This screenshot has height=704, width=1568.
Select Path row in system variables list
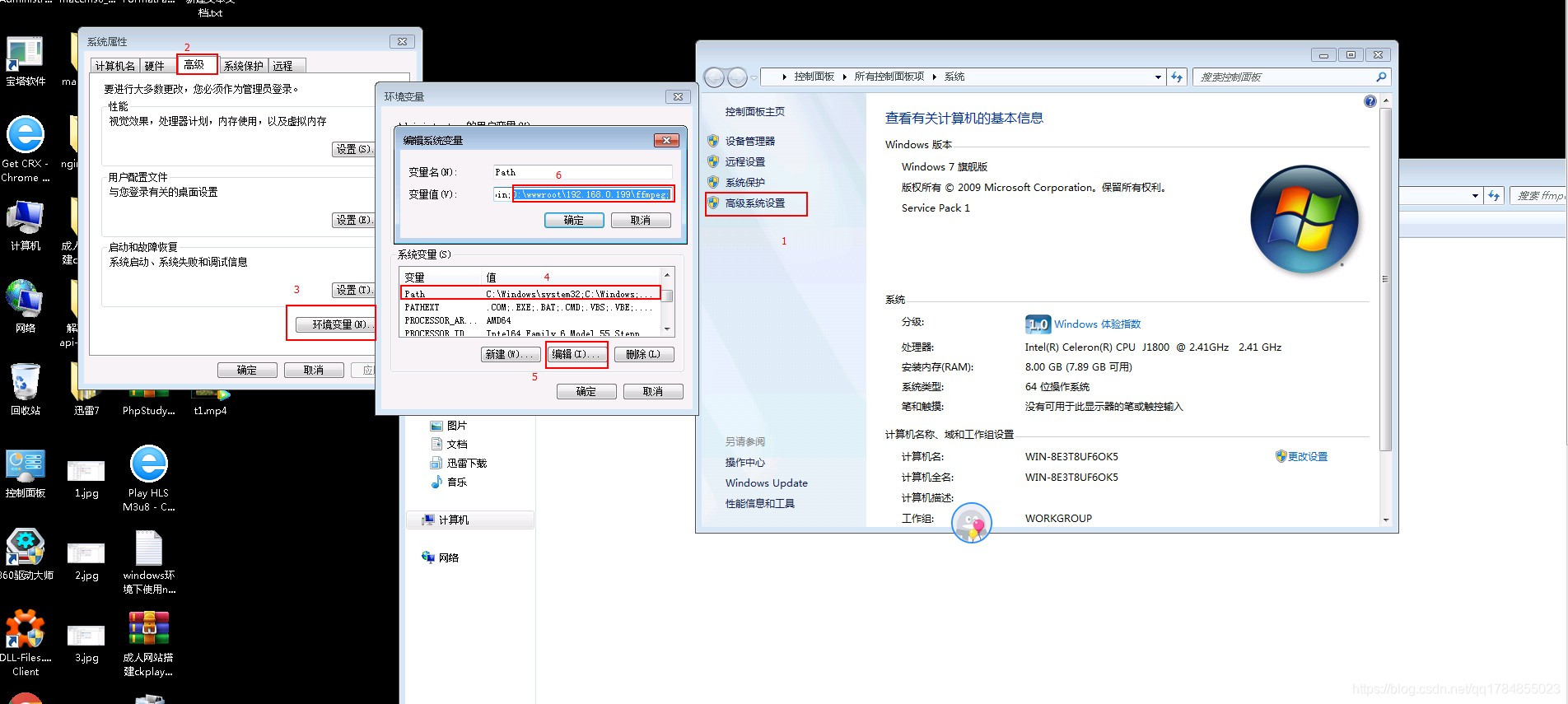click(x=531, y=293)
